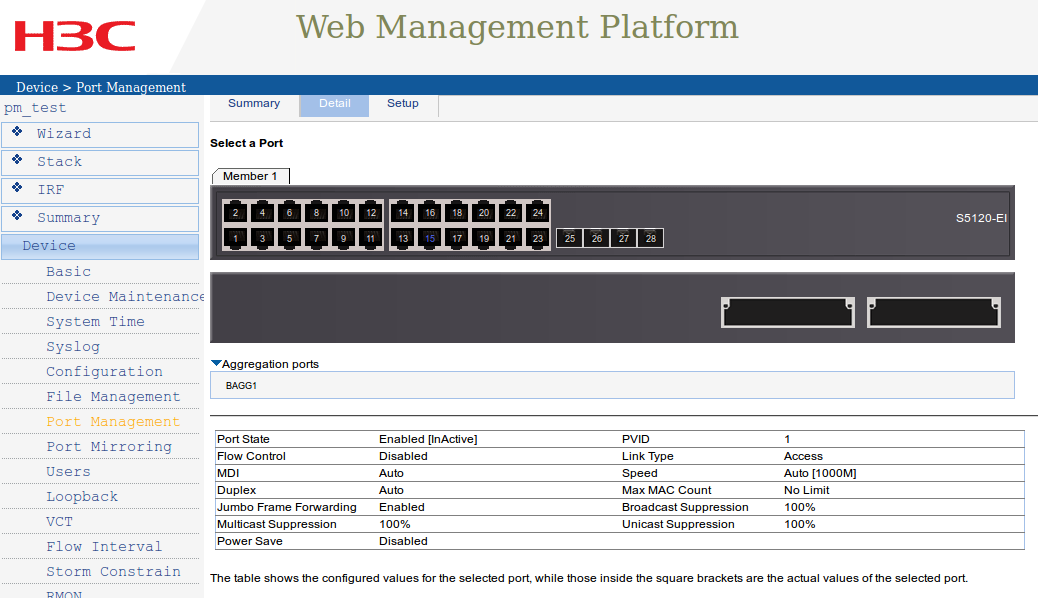
Task: Go to System Time settings
Action: pos(95,322)
